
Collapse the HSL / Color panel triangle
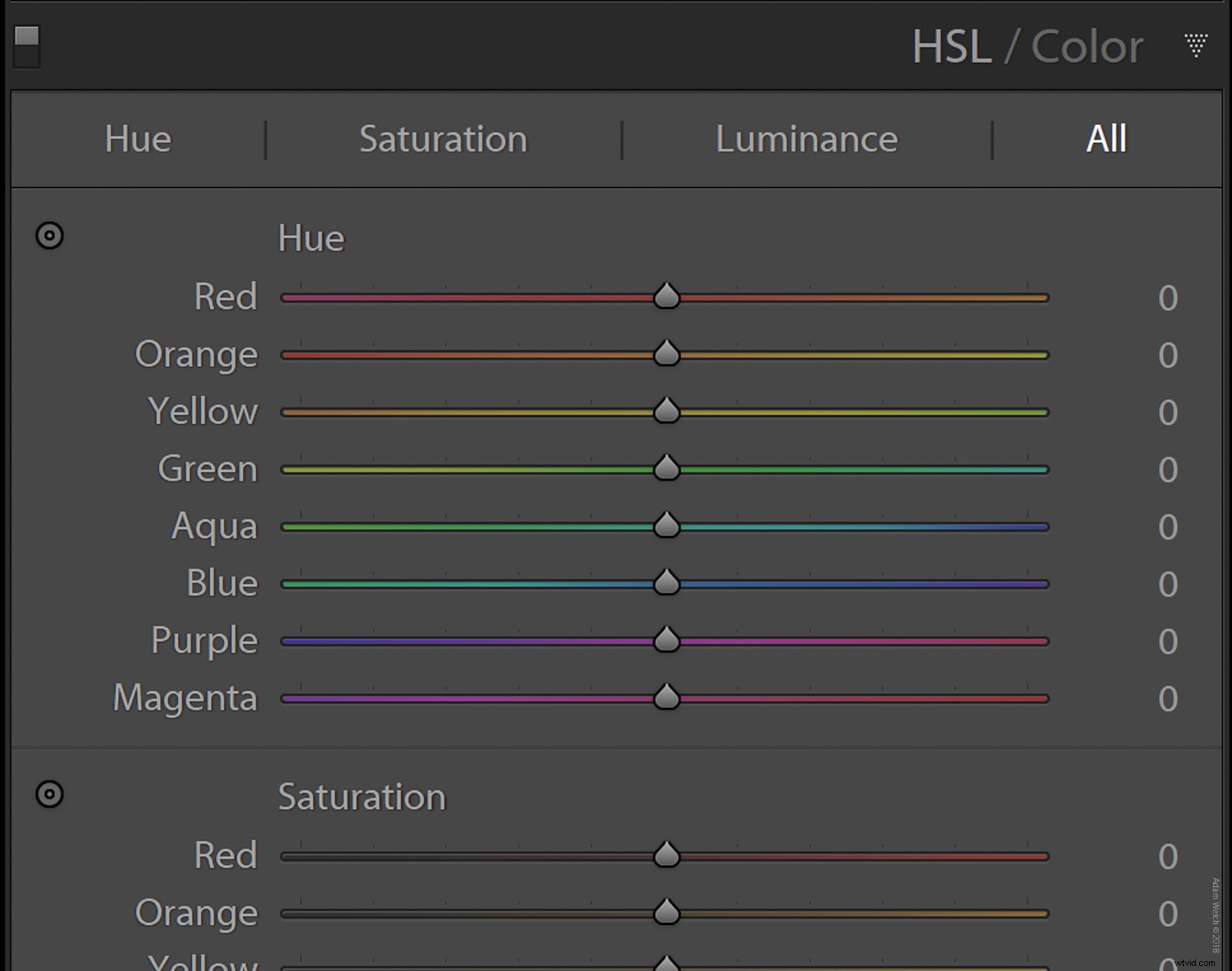(1196, 45)
